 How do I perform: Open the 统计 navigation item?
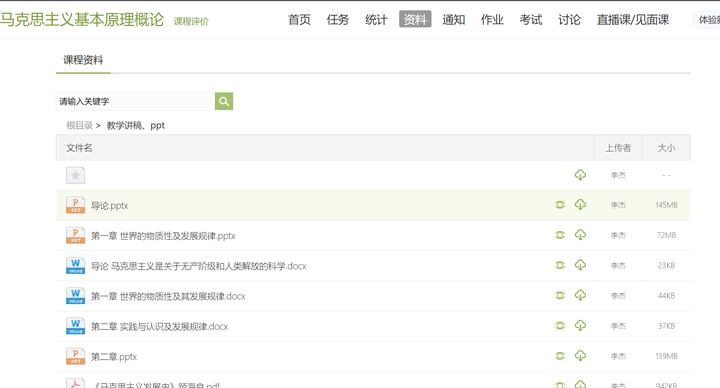377,20
